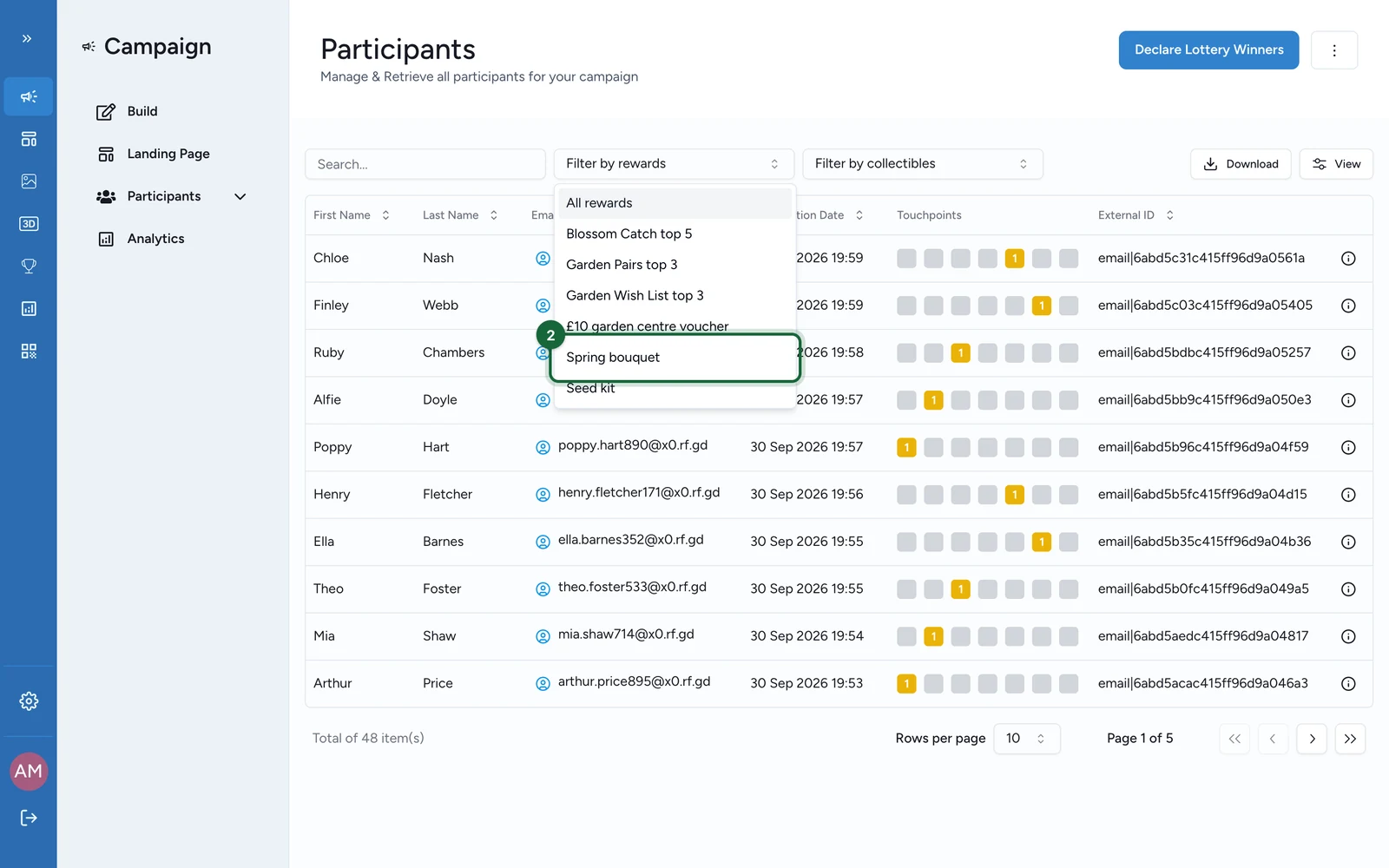Click the participants Search field
The width and height of the screenshot is (1389, 868).
[425, 164]
